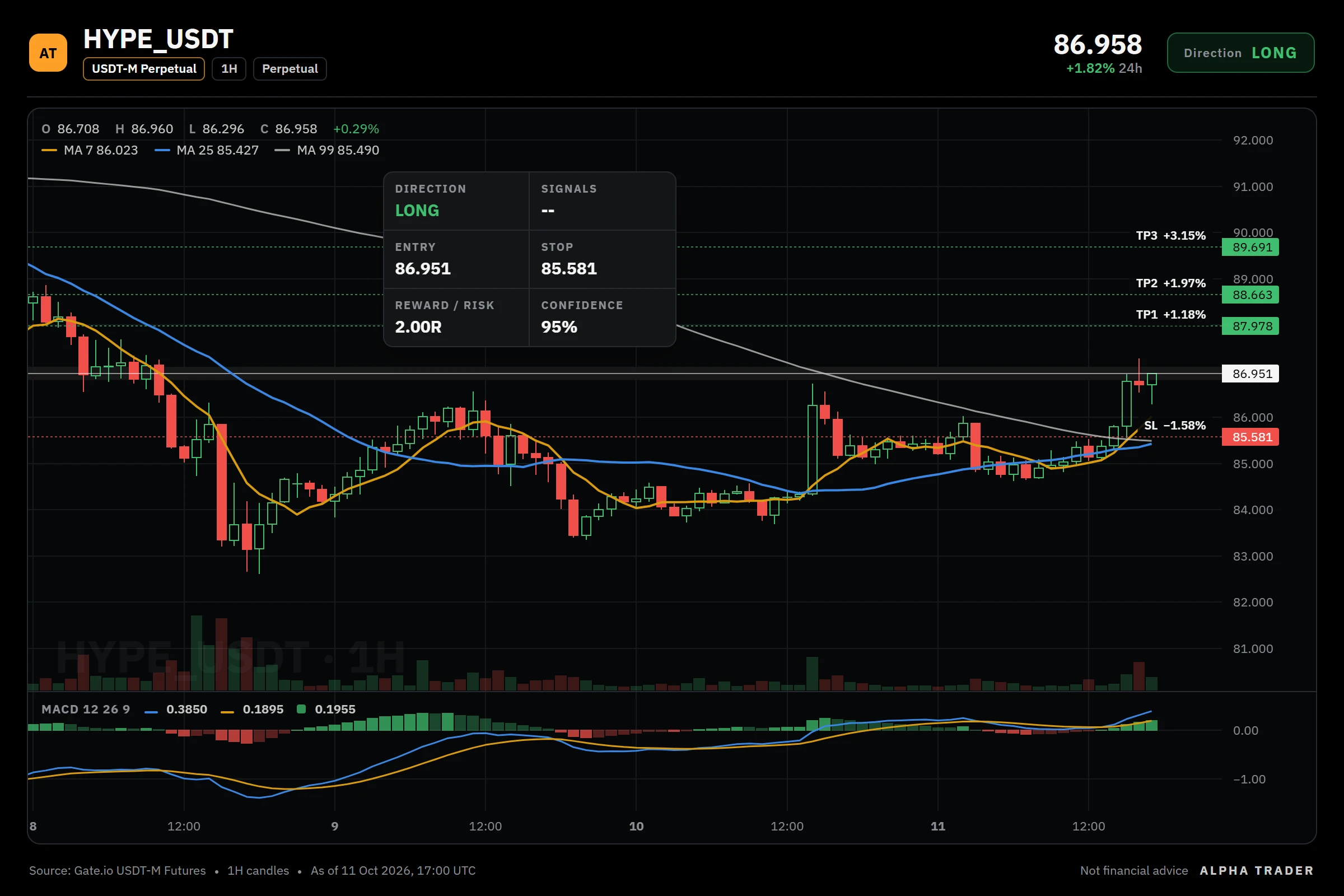Click the MACD signal value 0.1895
The height and width of the screenshot is (896, 1344).
point(263,709)
